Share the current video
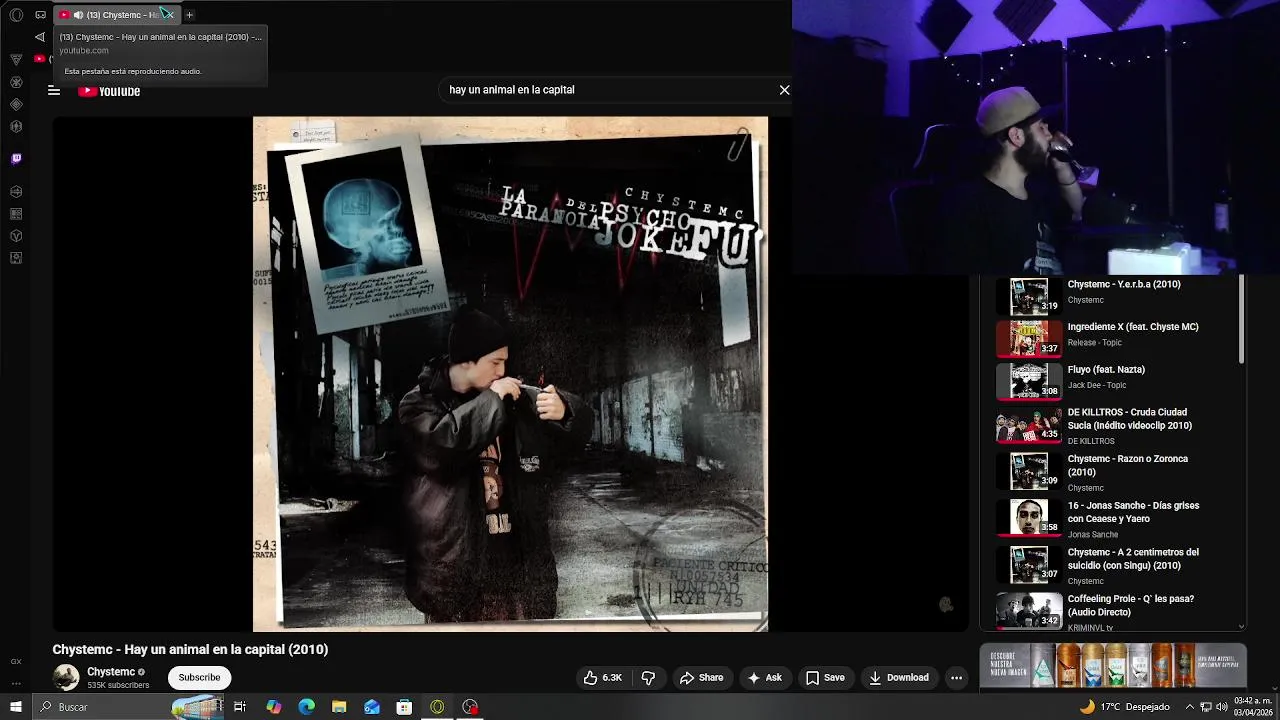The width and height of the screenshot is (1280, 720). pyautogui.click(x=701, y=677)
